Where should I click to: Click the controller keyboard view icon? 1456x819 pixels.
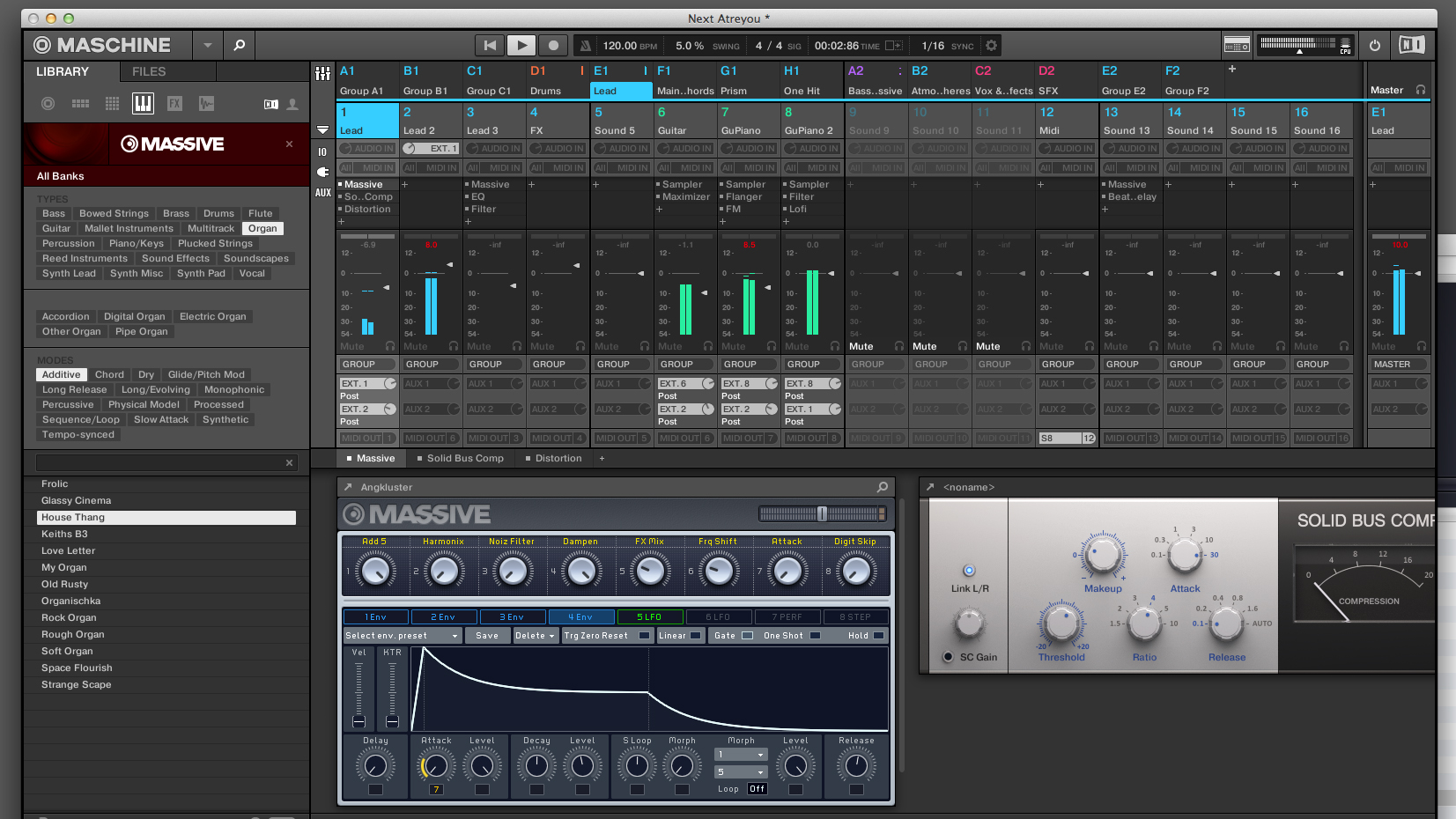(x=1237, y=45)
